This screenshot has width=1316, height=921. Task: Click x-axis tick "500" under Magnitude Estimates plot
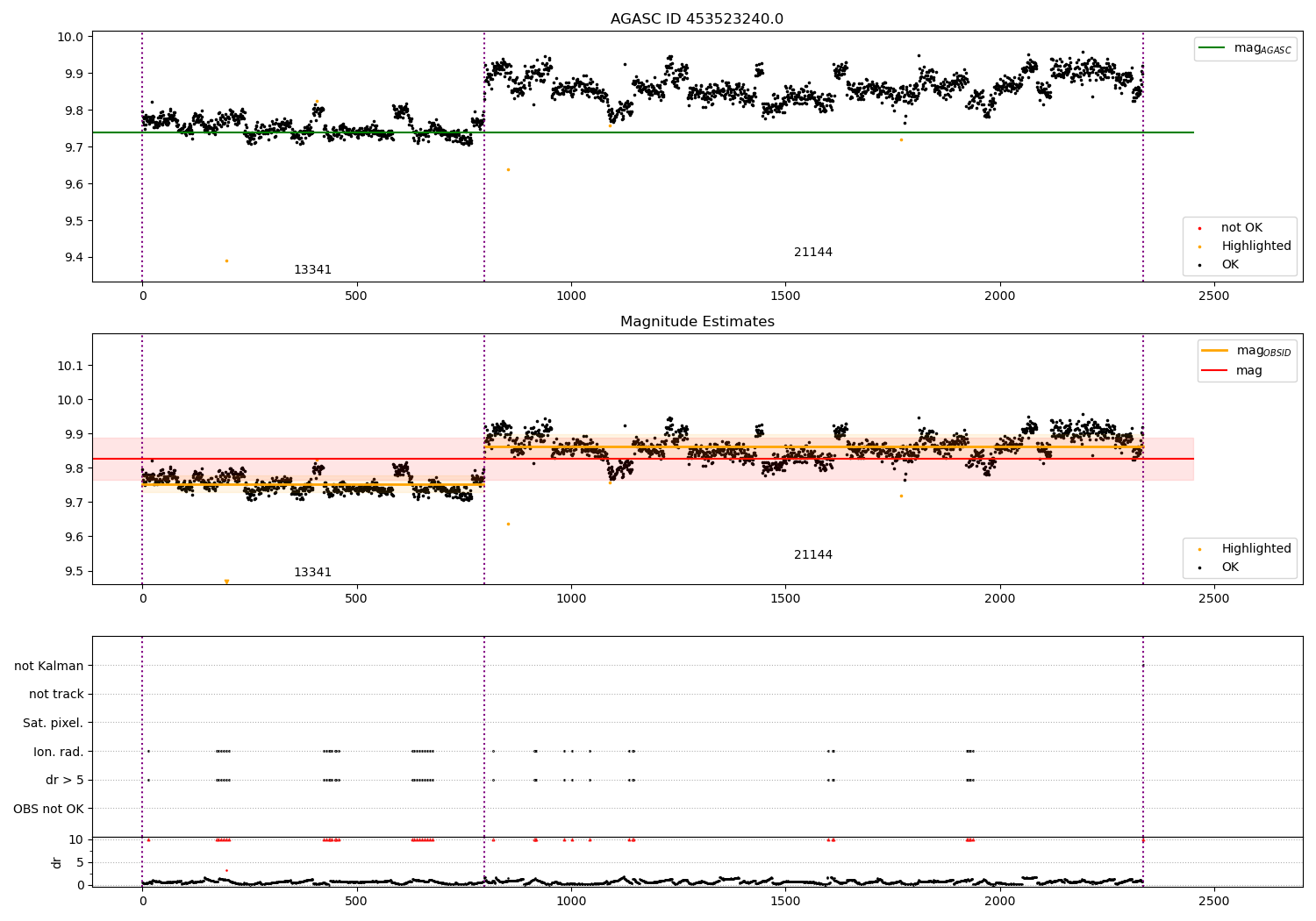tap(356, 599)
